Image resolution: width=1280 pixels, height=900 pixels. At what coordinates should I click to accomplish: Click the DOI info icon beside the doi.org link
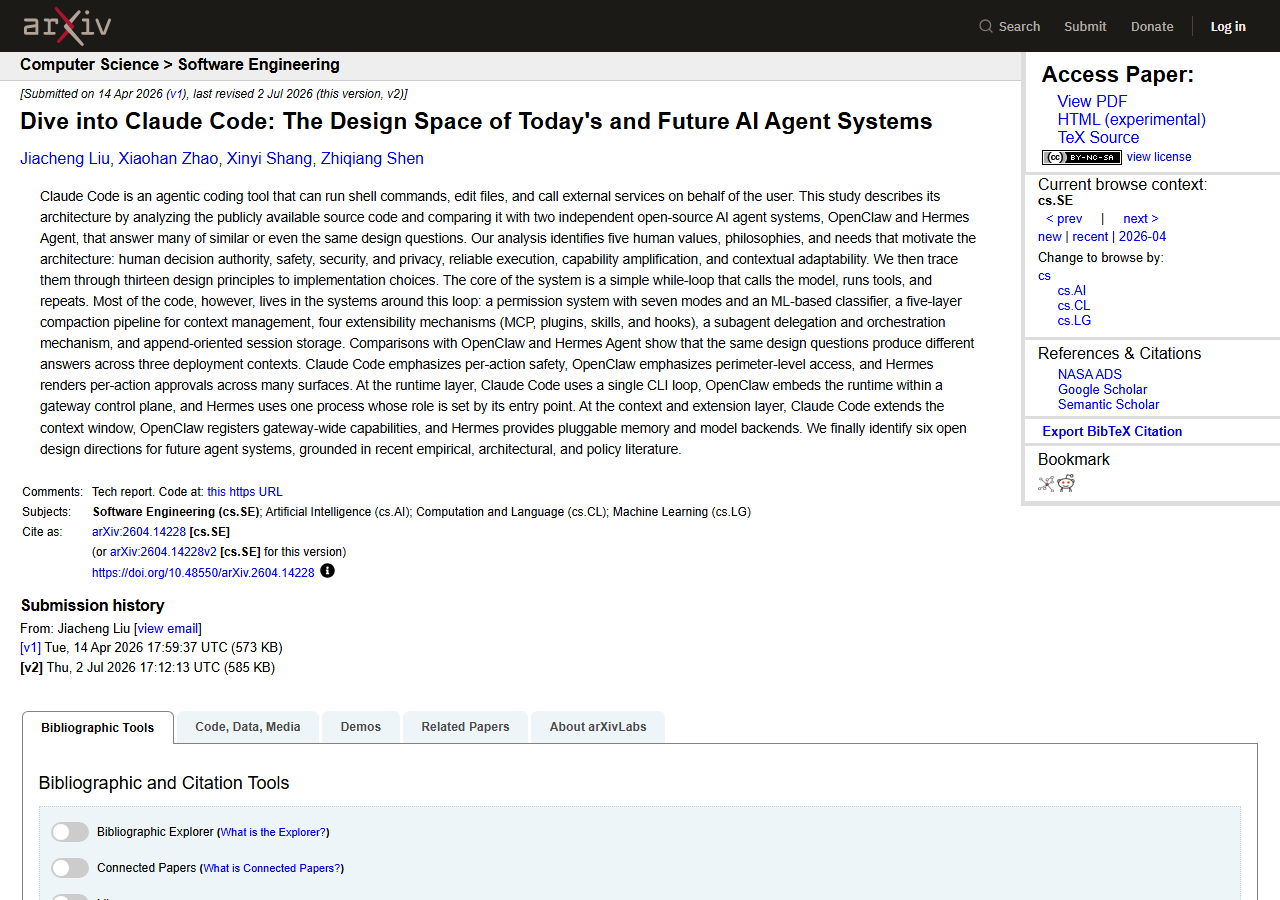[327, 571]
